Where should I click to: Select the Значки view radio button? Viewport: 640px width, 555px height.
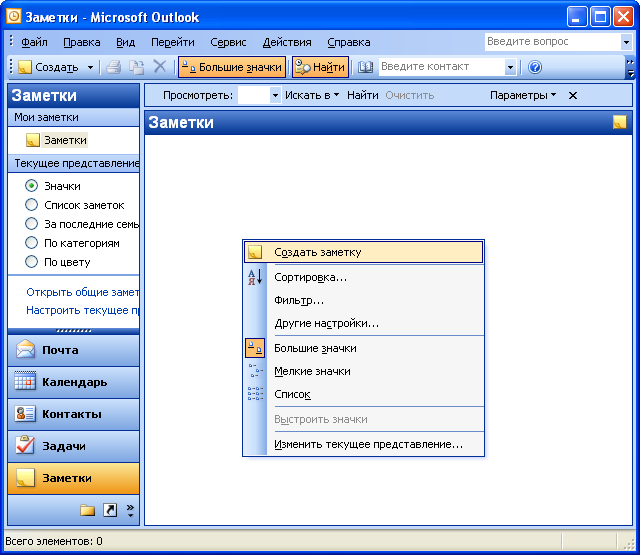(x=31, y=186)
